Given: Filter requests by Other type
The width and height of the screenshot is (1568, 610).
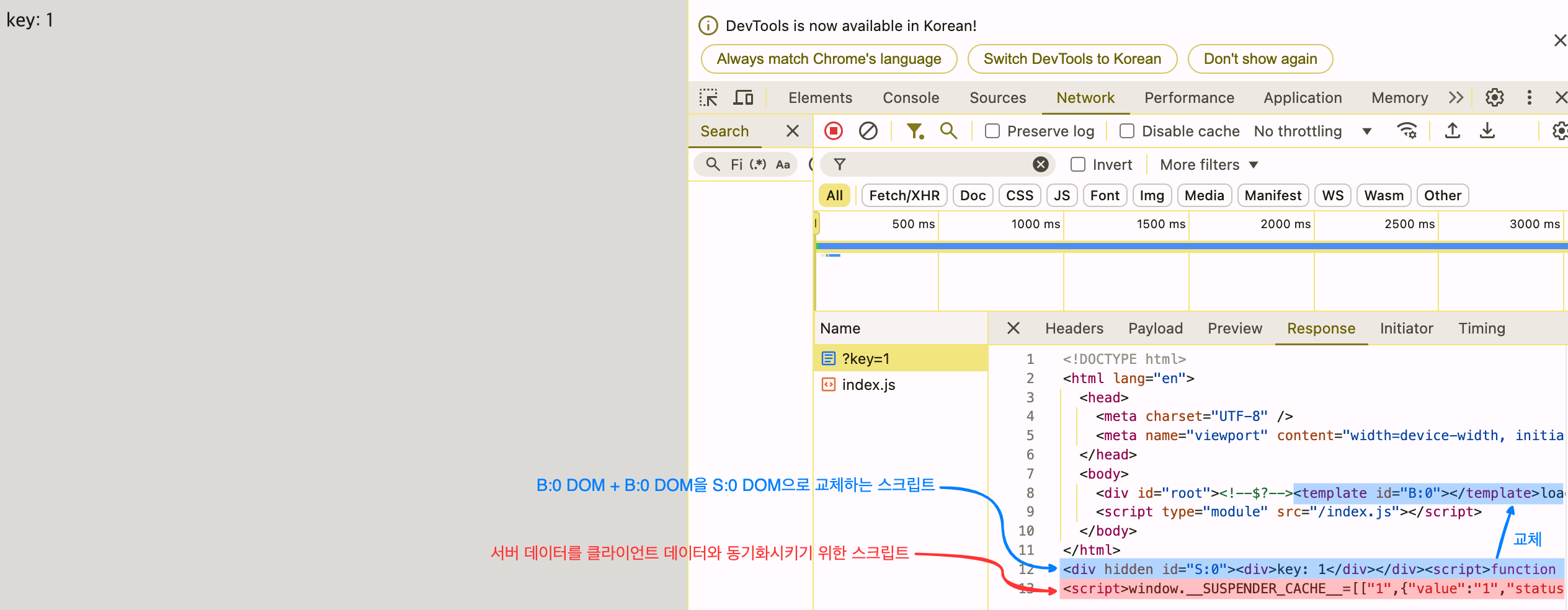Looking at the screenshot, I should [1443, 195].
